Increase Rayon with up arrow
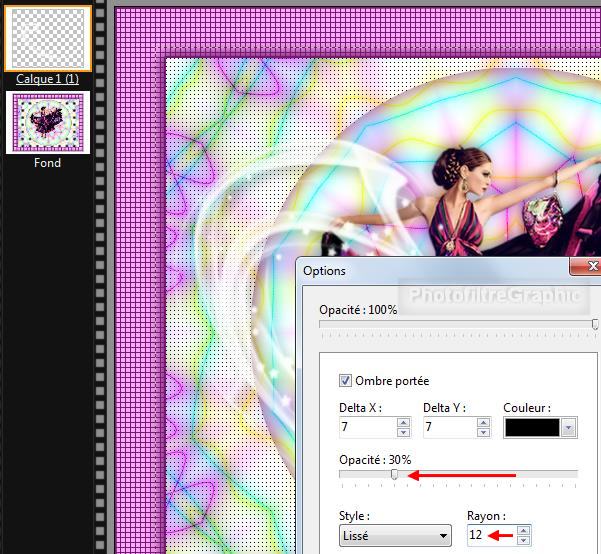 524,530
